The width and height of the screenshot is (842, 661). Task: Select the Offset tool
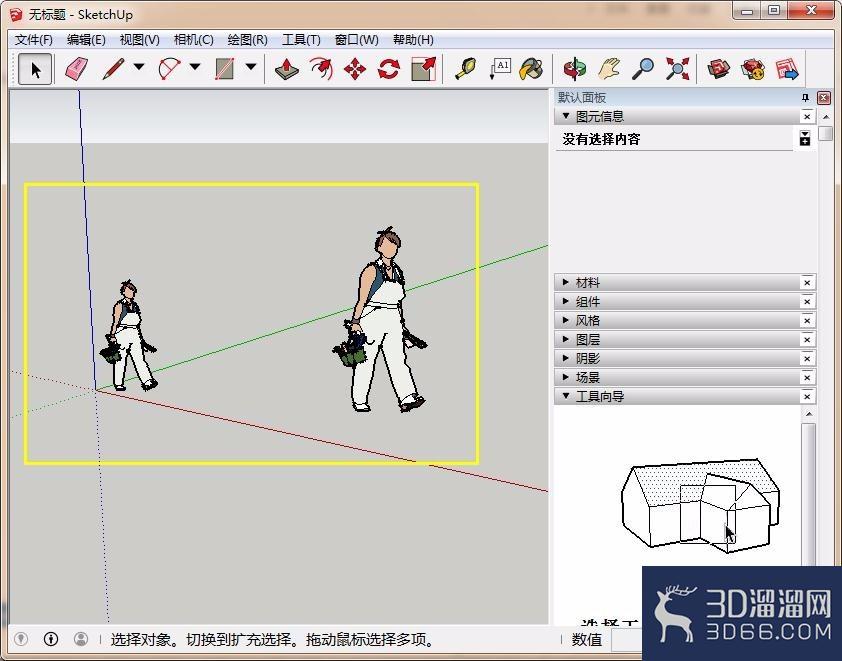click(x=321, y=69)
